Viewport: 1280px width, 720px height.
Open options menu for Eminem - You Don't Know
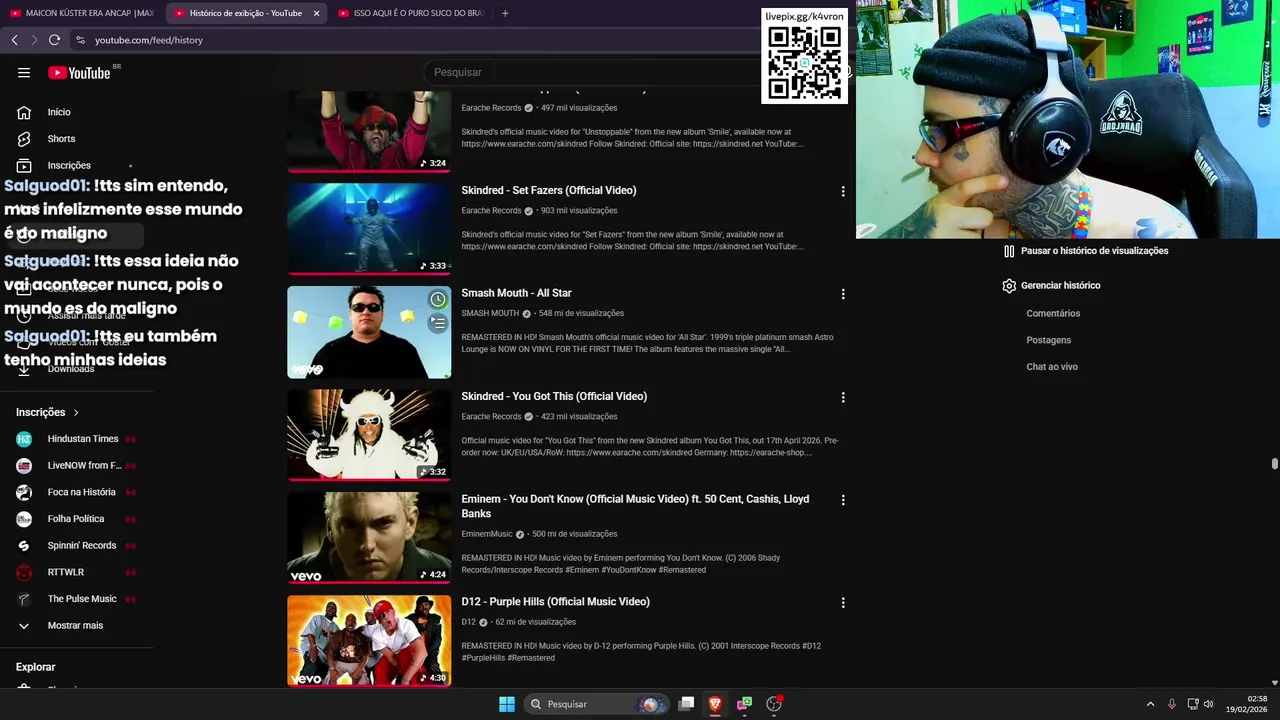(843, 500)
